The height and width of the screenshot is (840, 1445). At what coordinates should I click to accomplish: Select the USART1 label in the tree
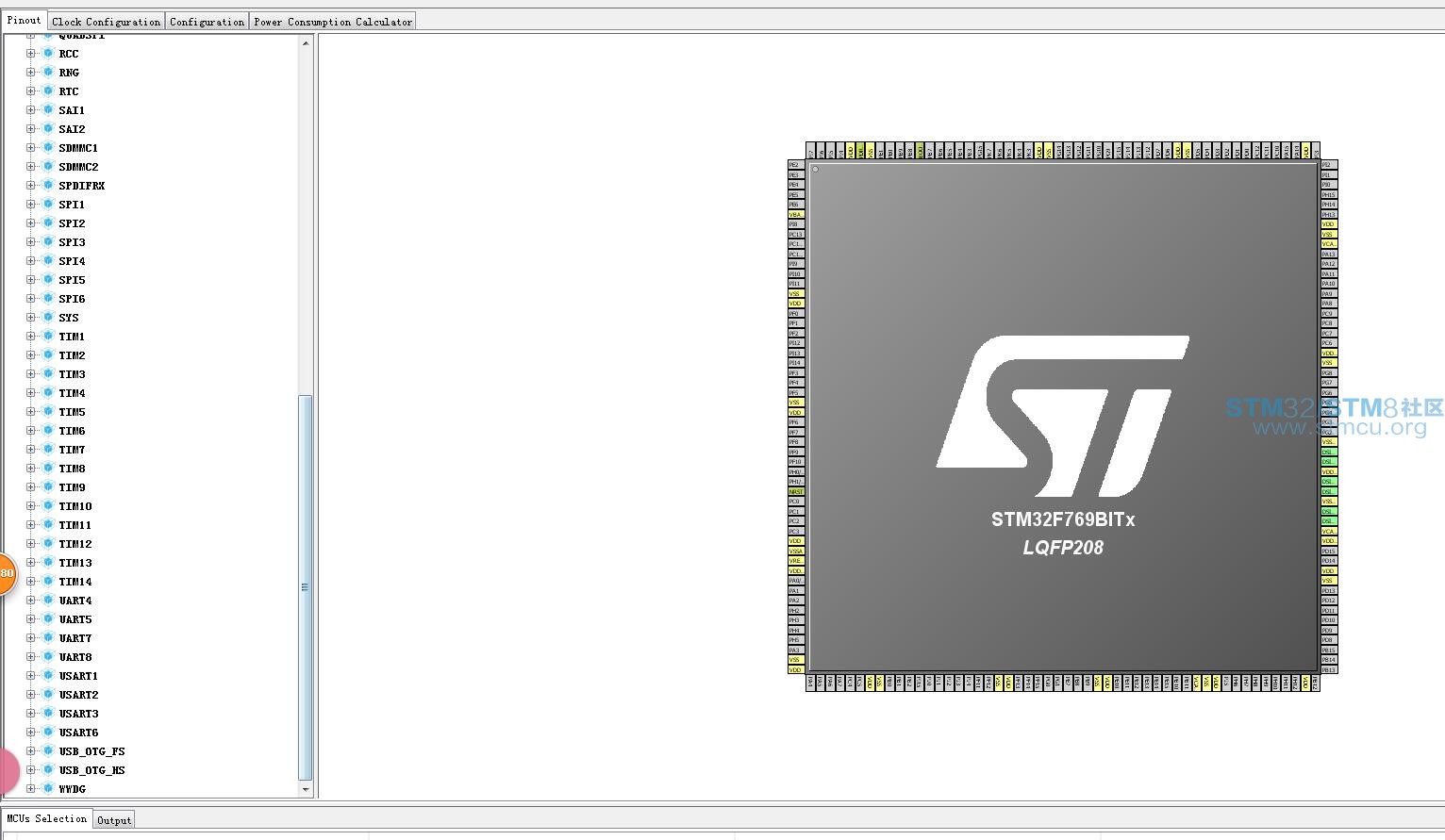(78, 676)
